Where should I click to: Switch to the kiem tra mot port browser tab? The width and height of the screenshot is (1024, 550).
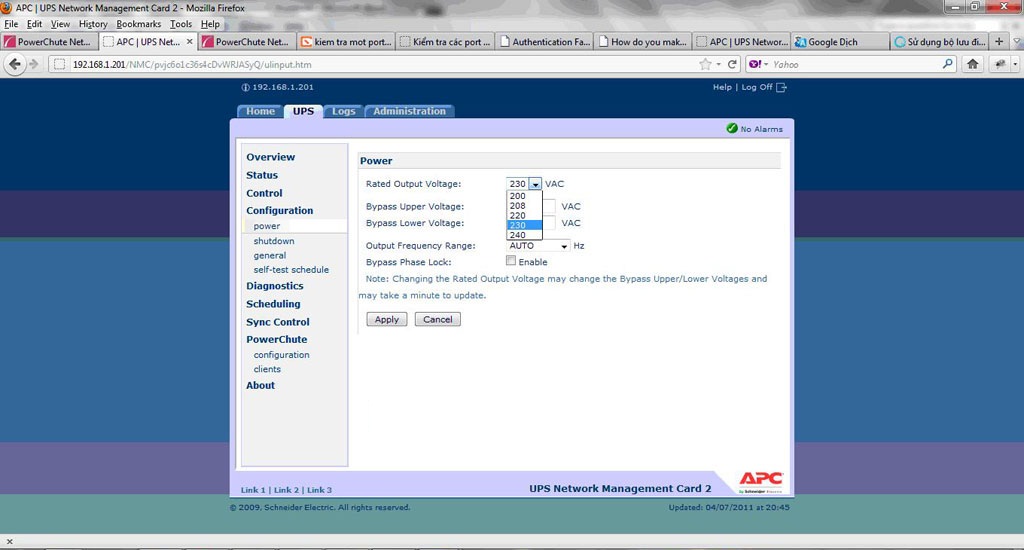(346, 41)
